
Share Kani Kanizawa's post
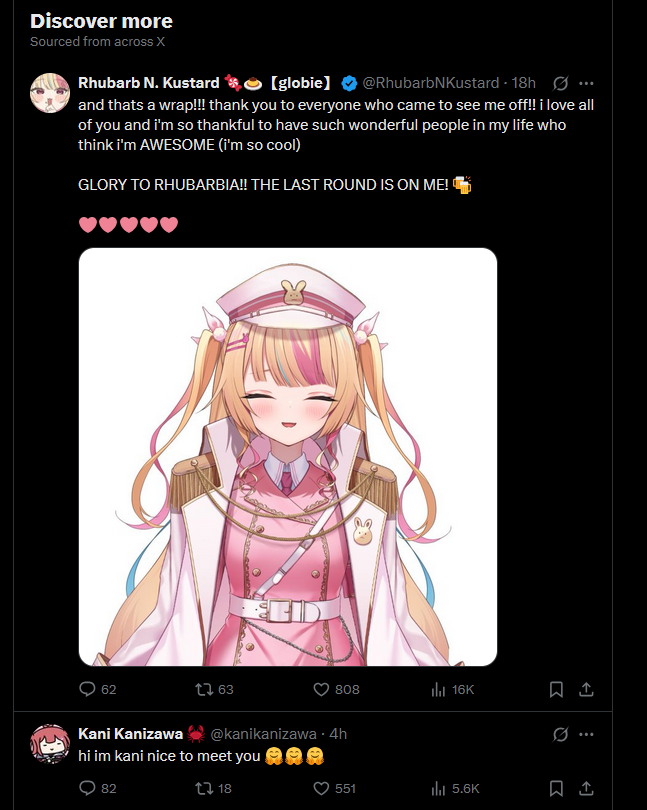(x=586, y=788)
